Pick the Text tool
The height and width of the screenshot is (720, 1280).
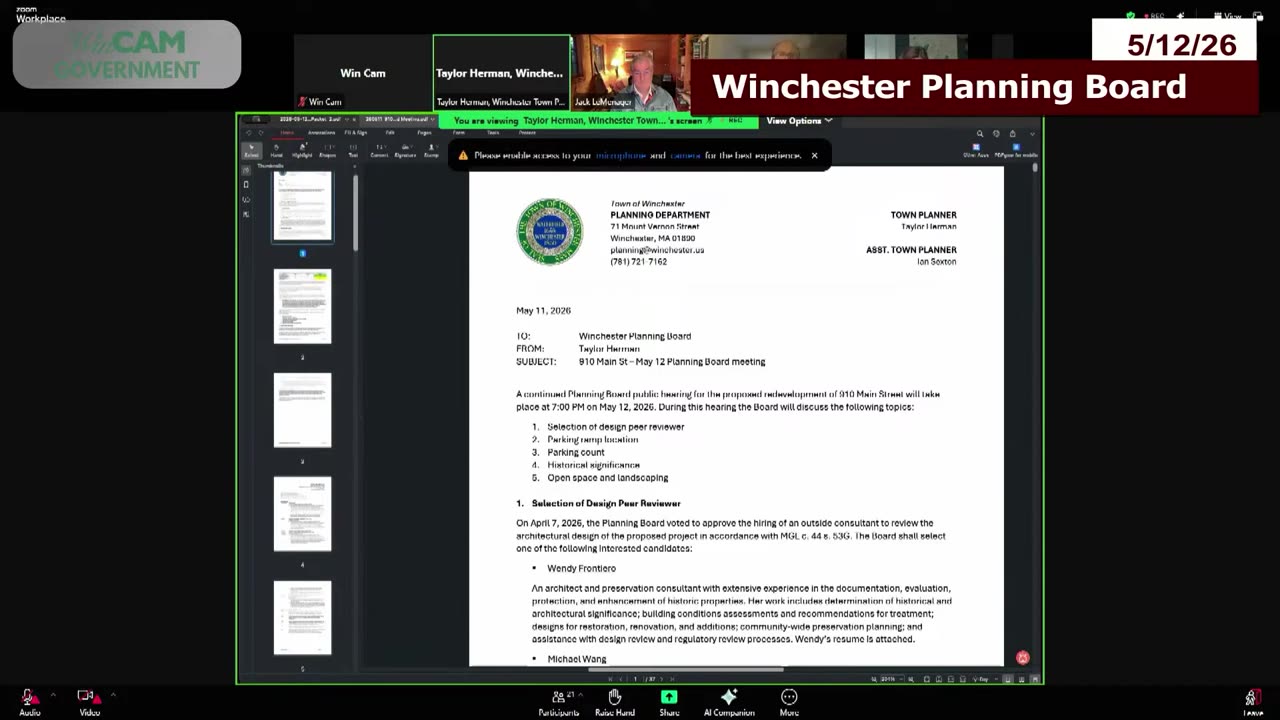coord(353,150)
